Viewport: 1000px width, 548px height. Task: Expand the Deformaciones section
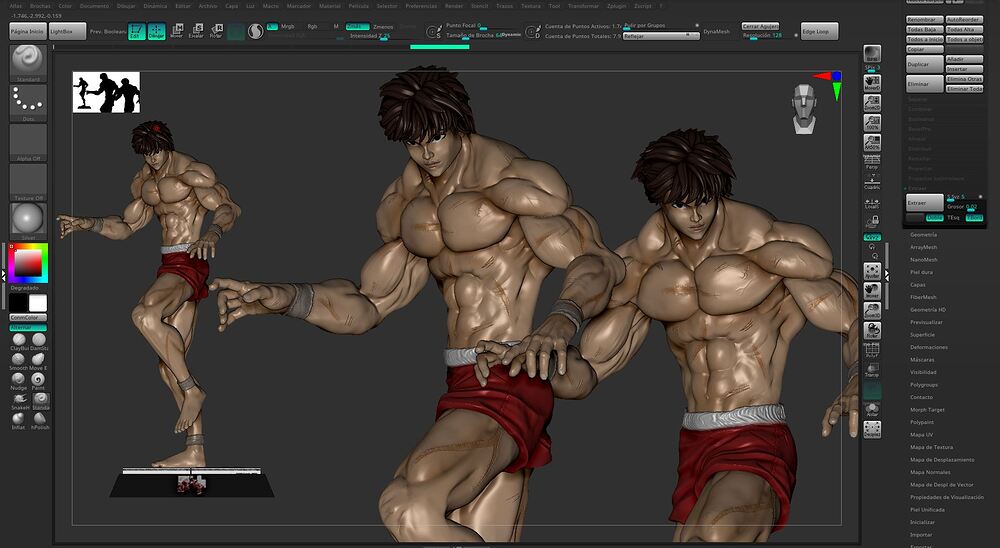(x=929, y=347)
